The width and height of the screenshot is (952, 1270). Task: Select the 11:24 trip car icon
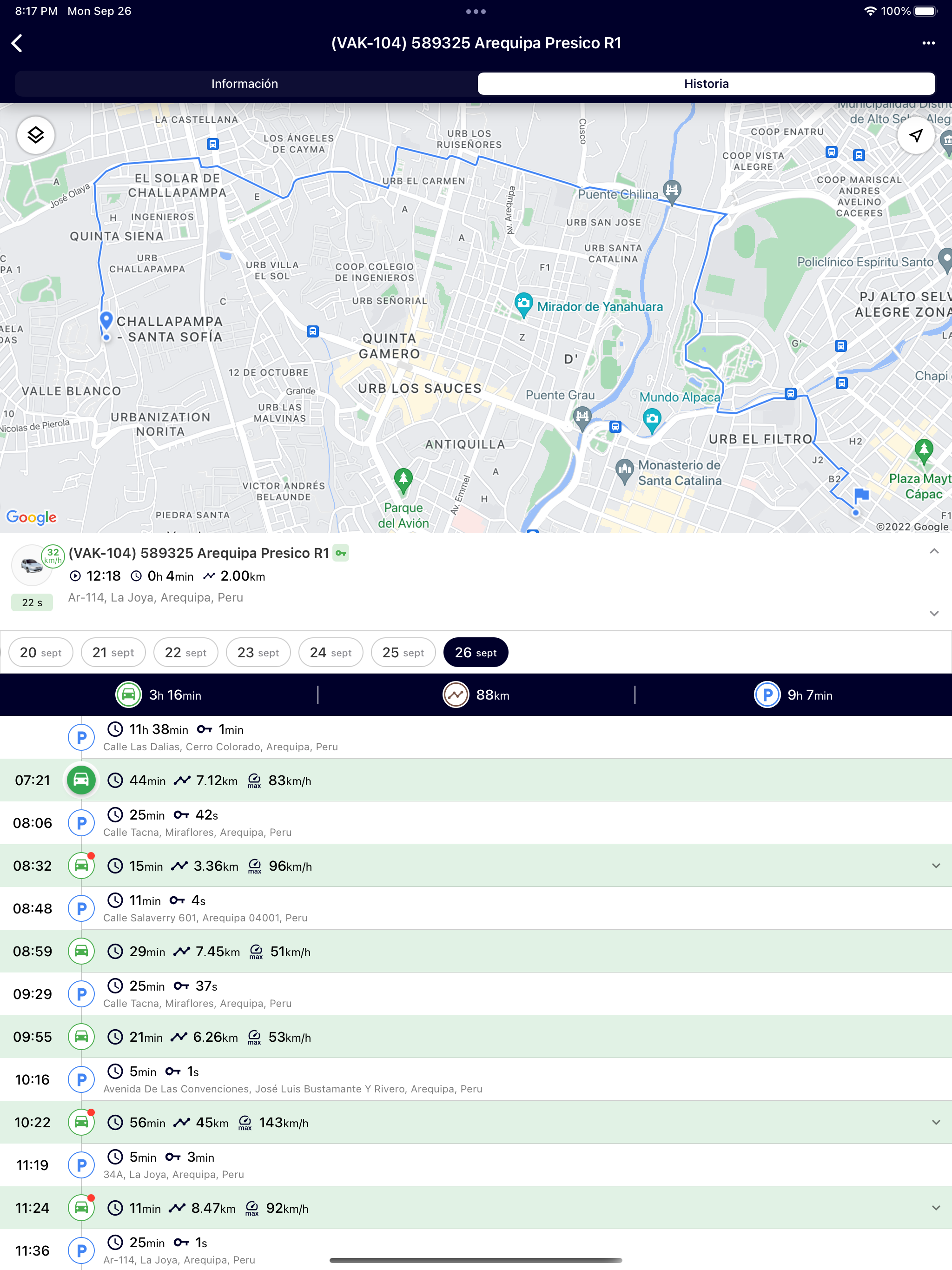click(81, 1208)
